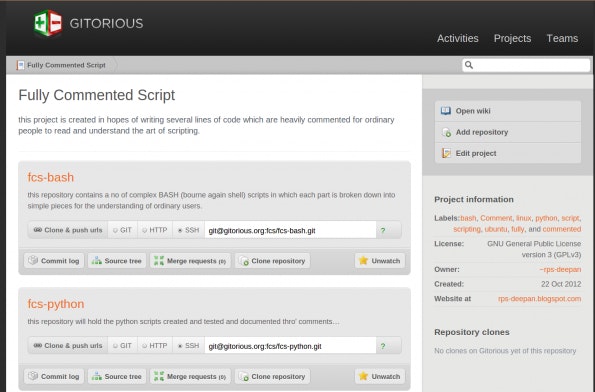Open the linux label link

point(524,218)
